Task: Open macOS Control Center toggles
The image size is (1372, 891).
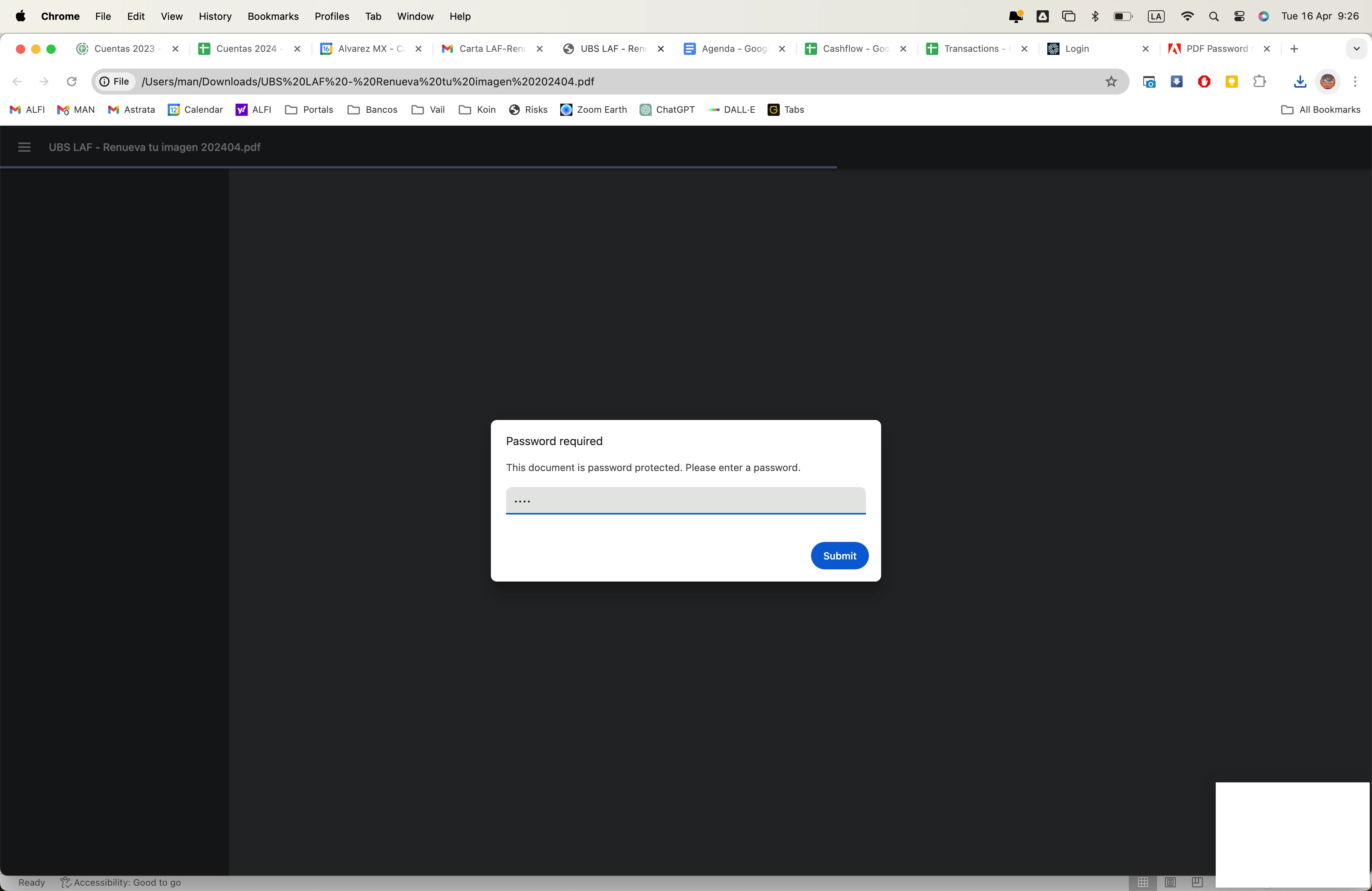Action: [1239, 17]
